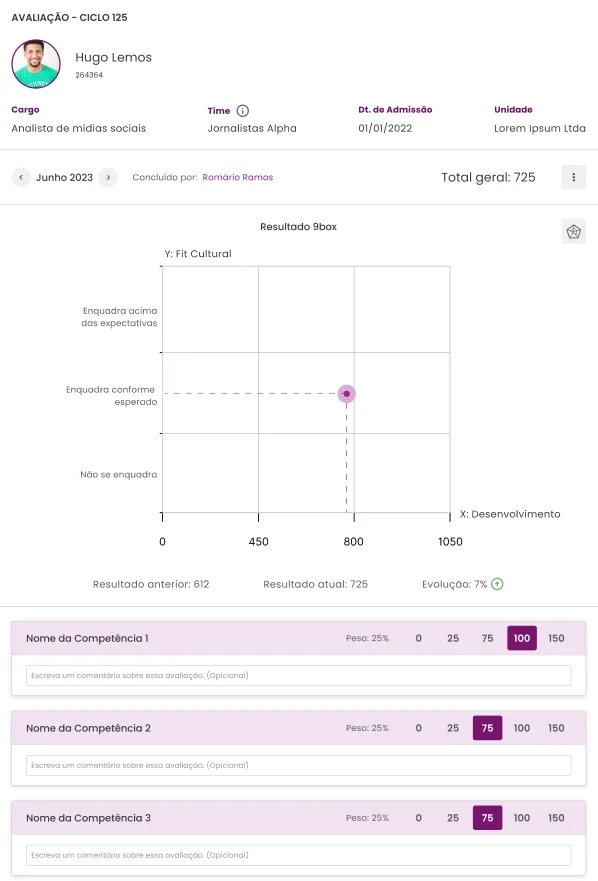
Task: Click the Time info icon
Action: pos(242,111)
